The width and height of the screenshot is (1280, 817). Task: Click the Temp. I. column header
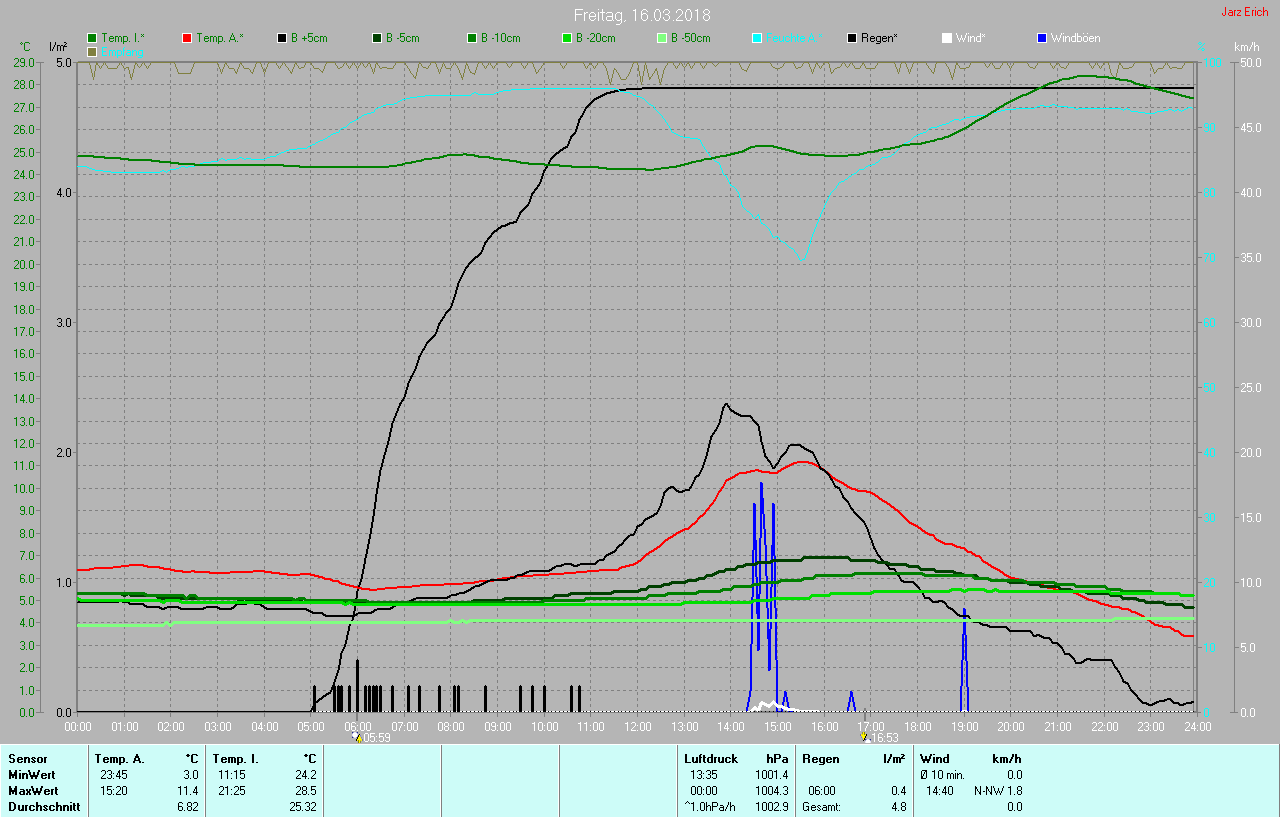(x=235, y=759)
